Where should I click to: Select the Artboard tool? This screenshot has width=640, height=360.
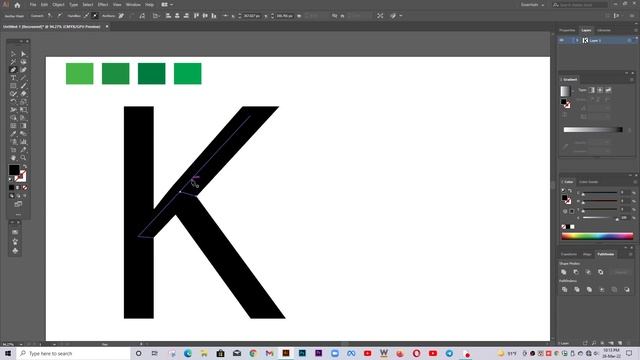[13, 150]
